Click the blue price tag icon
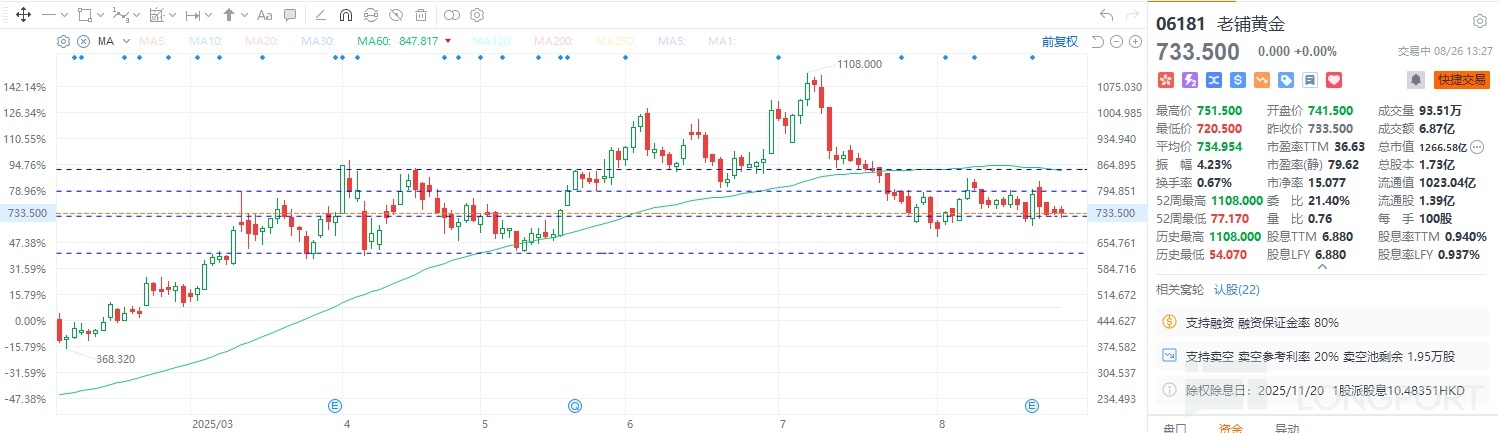Viewport: 1499px width, 433px height. click(x=1286, y=80)
